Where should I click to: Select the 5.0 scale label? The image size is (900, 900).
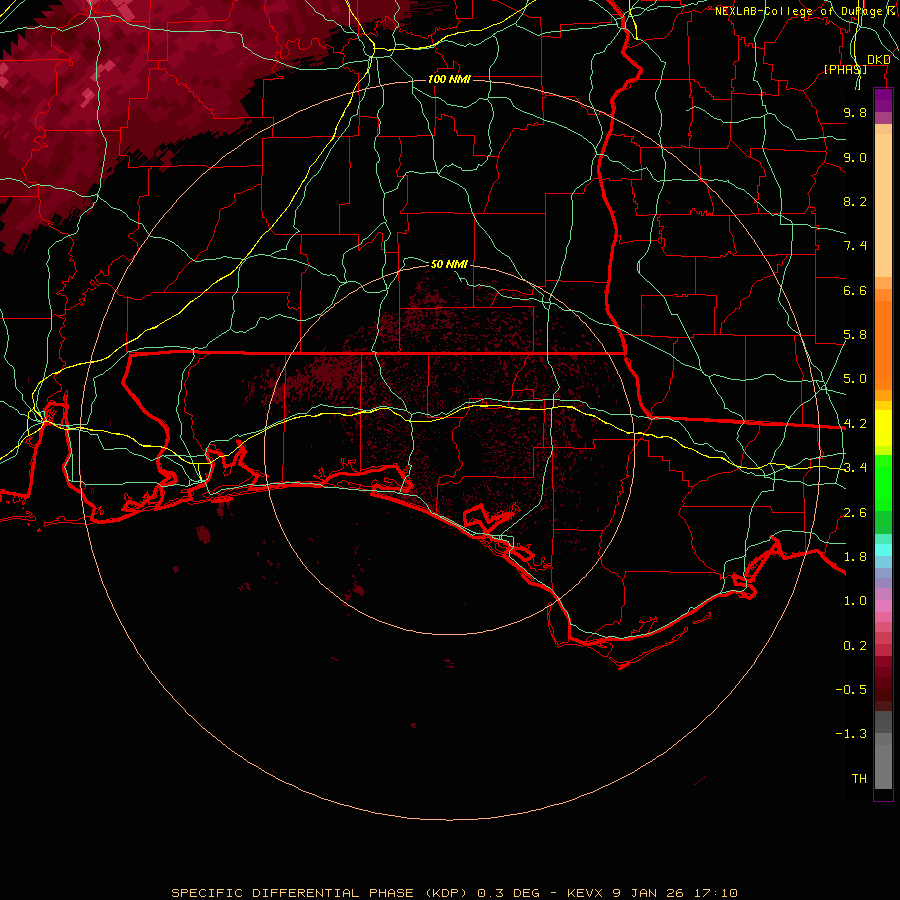[855, 379]
